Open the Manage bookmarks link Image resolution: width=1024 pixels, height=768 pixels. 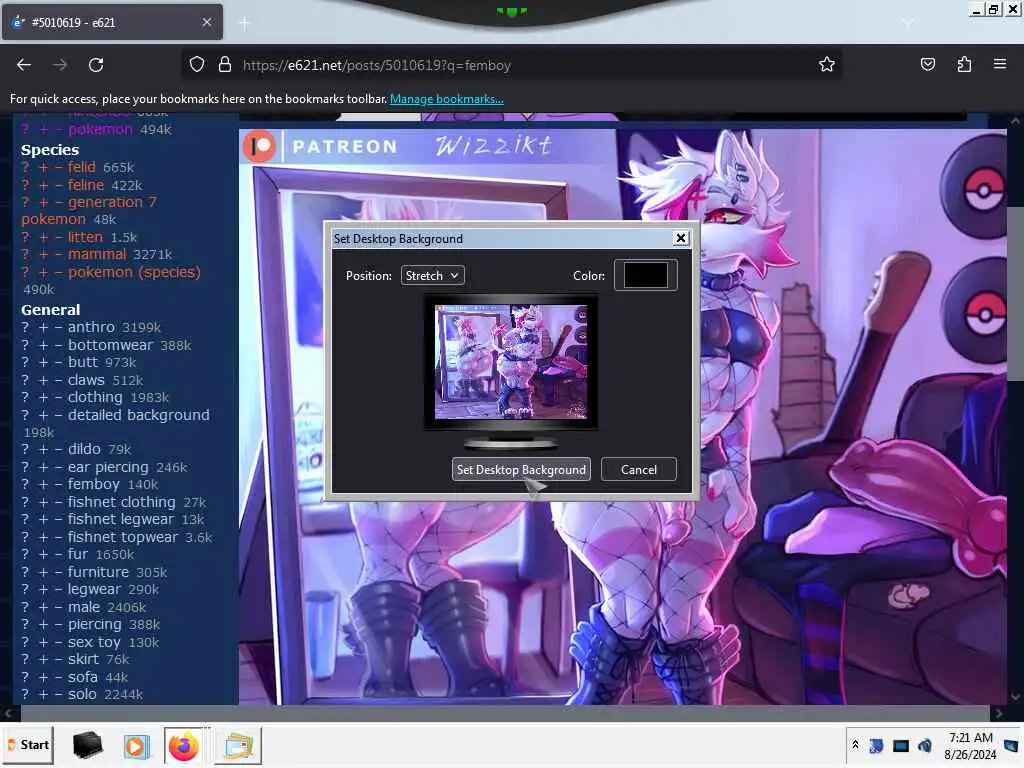(447, 99)
